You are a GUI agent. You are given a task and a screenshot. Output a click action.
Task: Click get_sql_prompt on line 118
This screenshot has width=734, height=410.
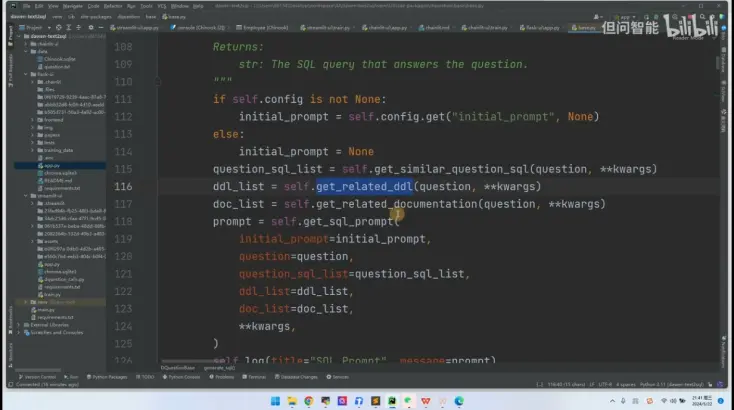click(x=348, y=222)
